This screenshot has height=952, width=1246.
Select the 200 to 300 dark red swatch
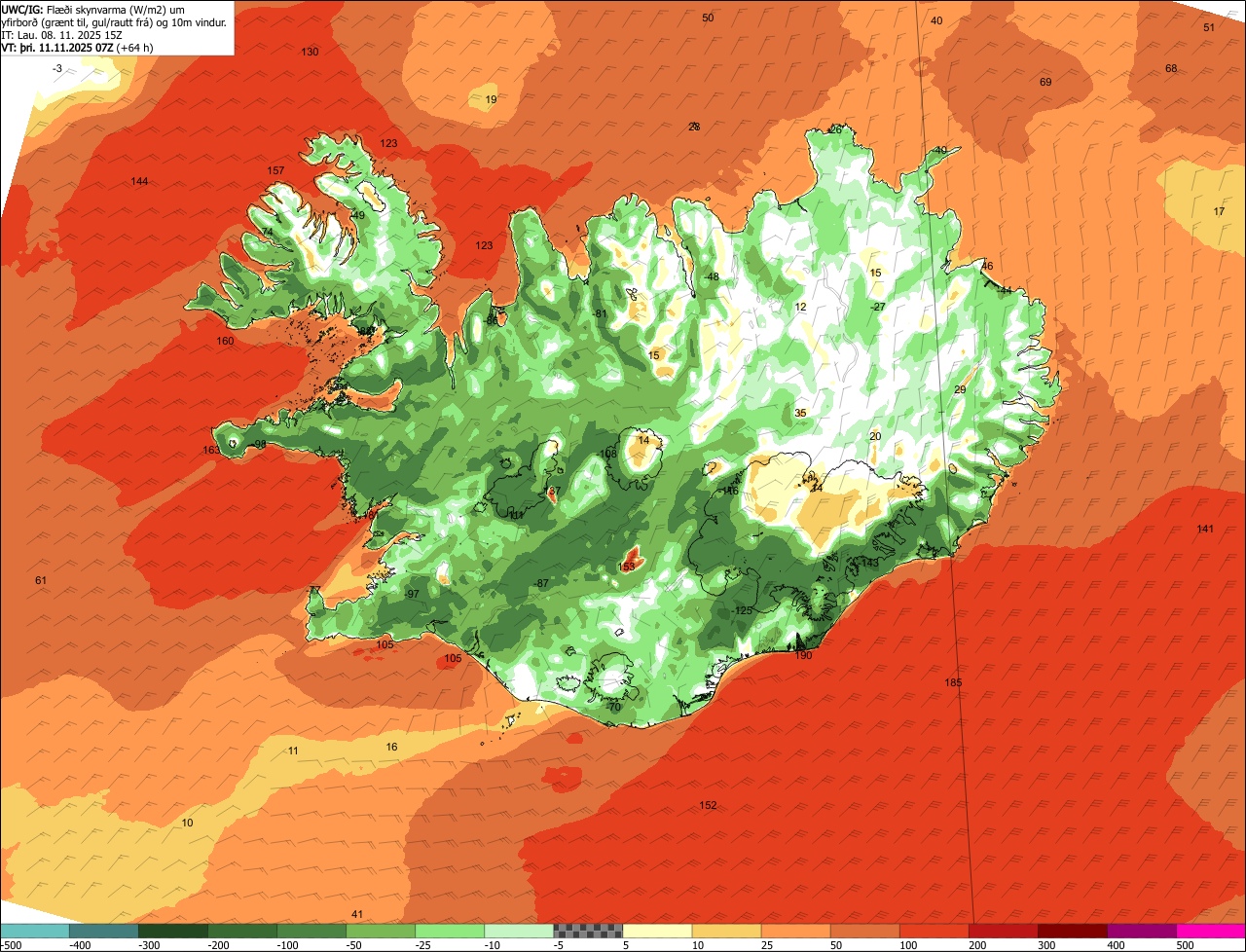tap(1005, 931)
